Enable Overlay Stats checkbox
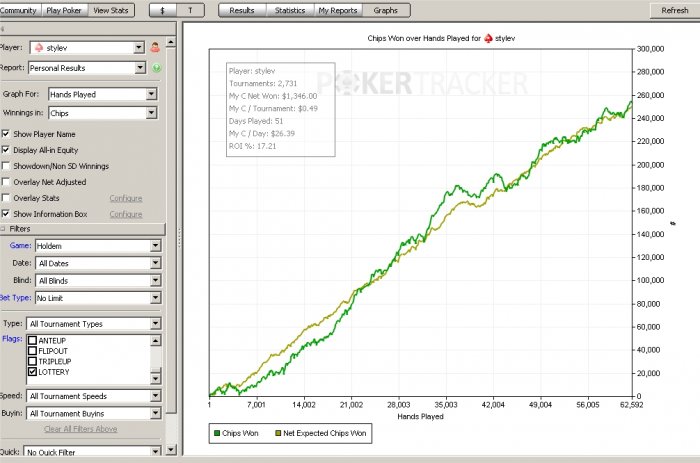This screenshot has width=700, height=463. (5, 198)
